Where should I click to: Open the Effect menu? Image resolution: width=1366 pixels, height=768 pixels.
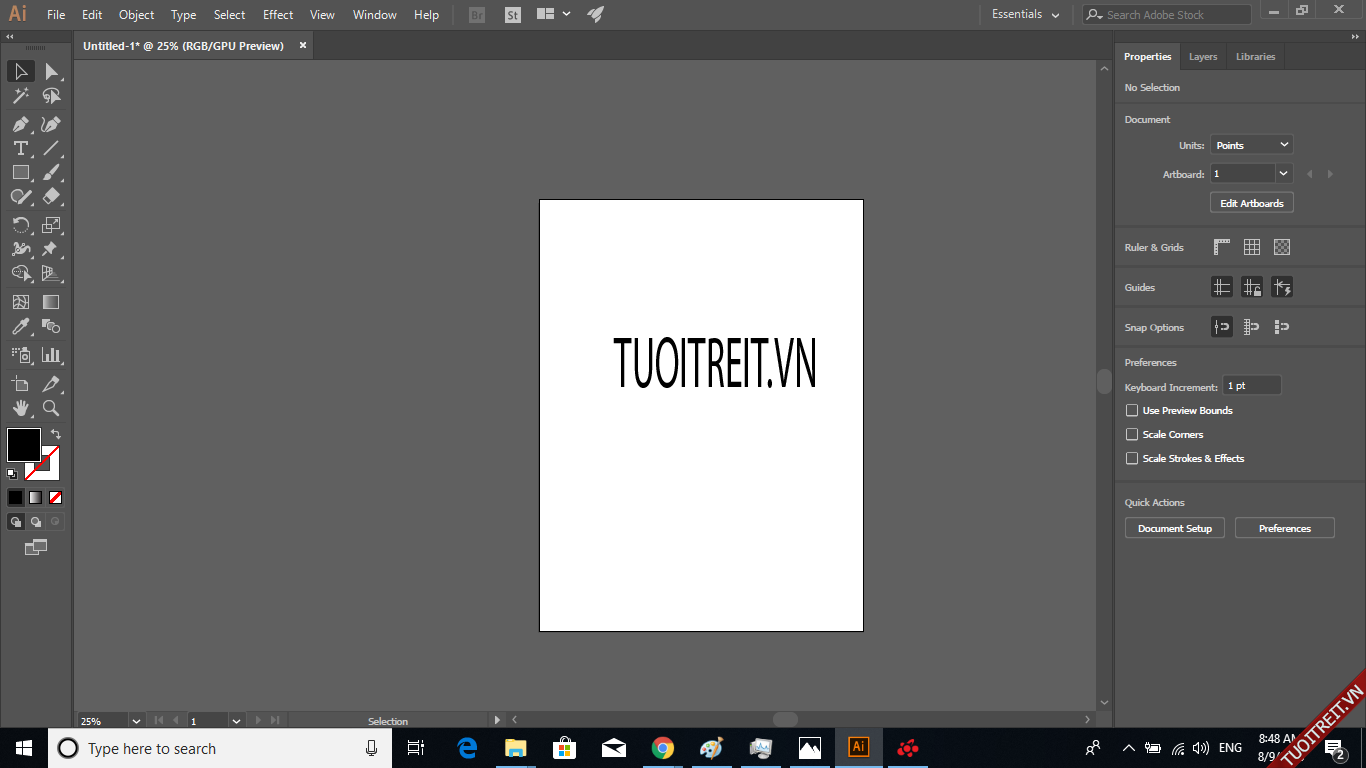click(278, 15)
